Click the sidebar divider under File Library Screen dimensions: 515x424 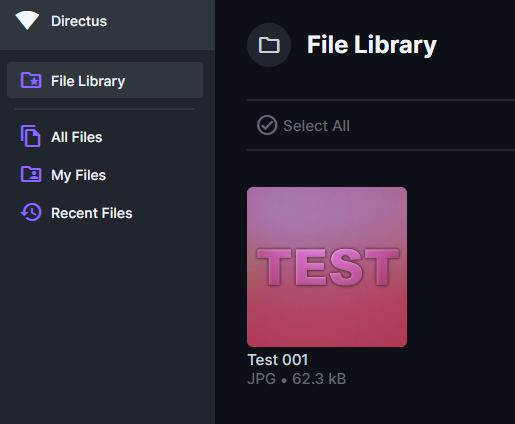pyautogui.click(x=105, y=109)
